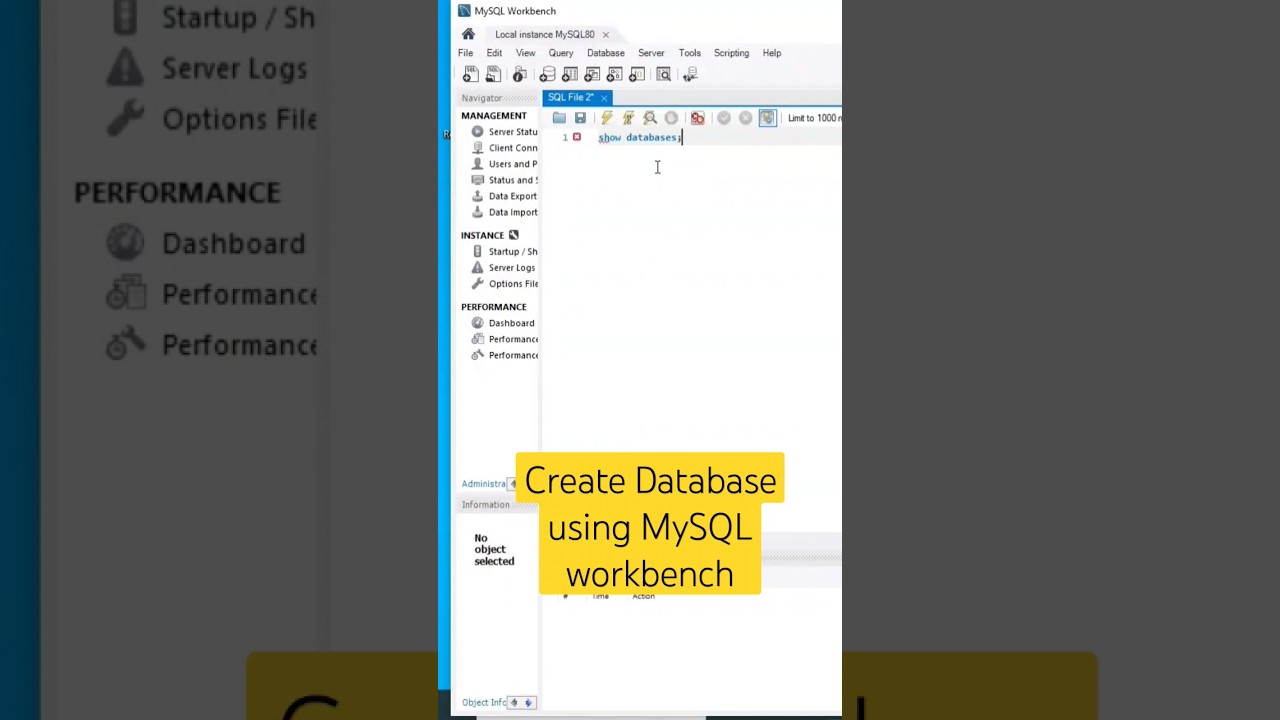Go to the Workbench home screen icon

coord(468,34)
